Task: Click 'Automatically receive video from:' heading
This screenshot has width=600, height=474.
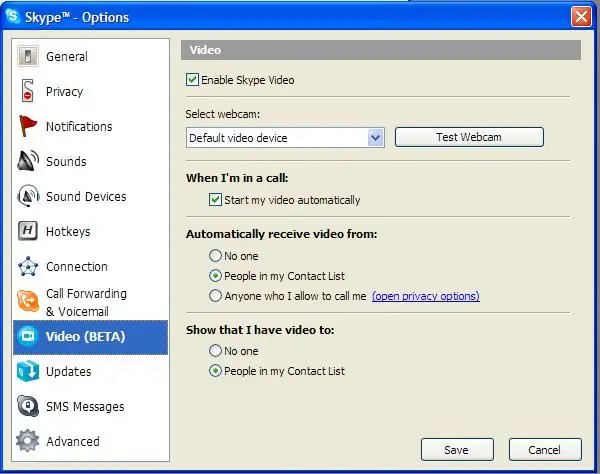Action: tap(282, 234)
